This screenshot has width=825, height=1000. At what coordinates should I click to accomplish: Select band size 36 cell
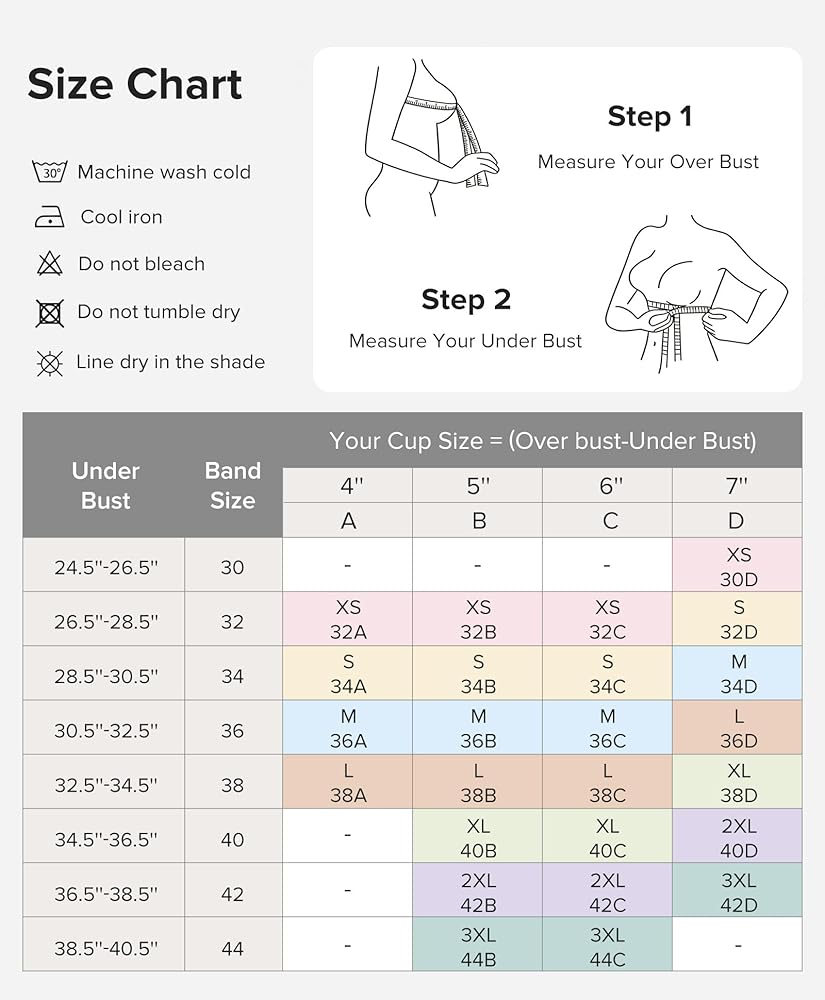click(233, 728)
